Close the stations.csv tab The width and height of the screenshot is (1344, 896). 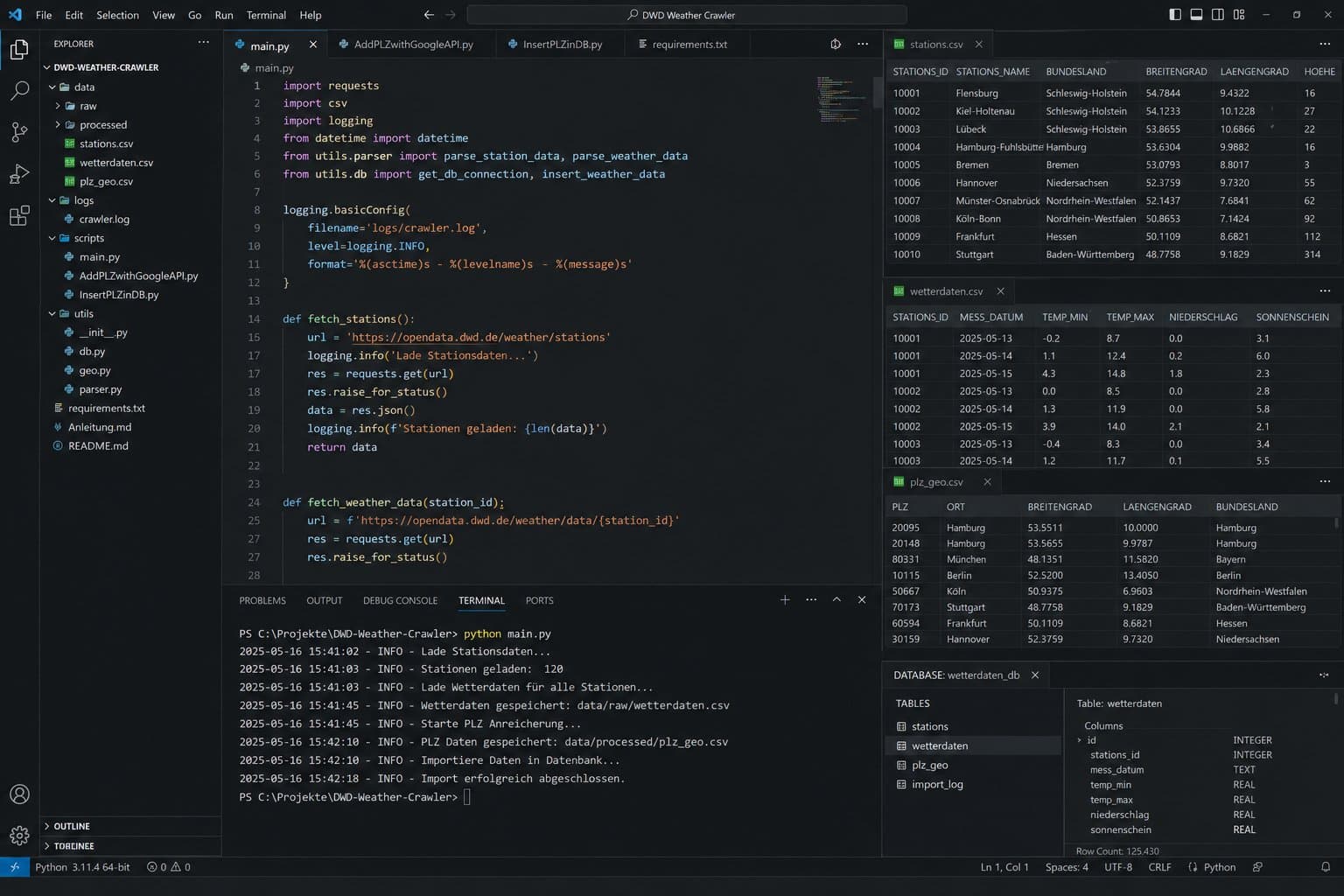tap(979, 45)
